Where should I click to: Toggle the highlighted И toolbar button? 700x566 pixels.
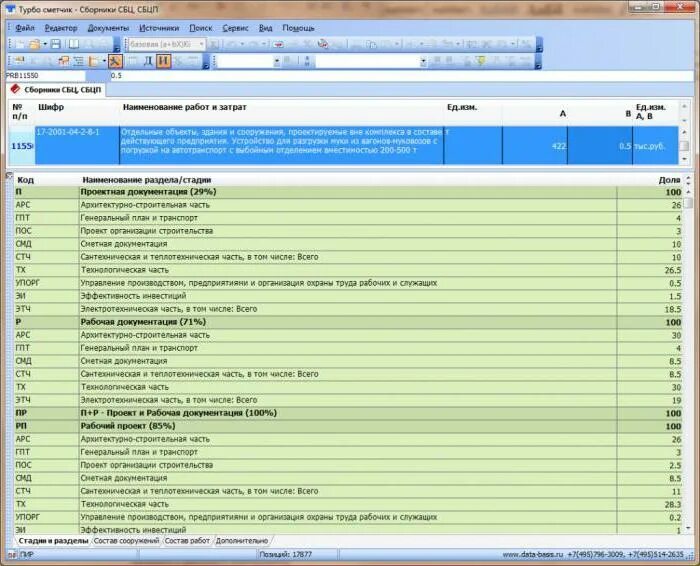pyautogui.click(x=163, y=61)
